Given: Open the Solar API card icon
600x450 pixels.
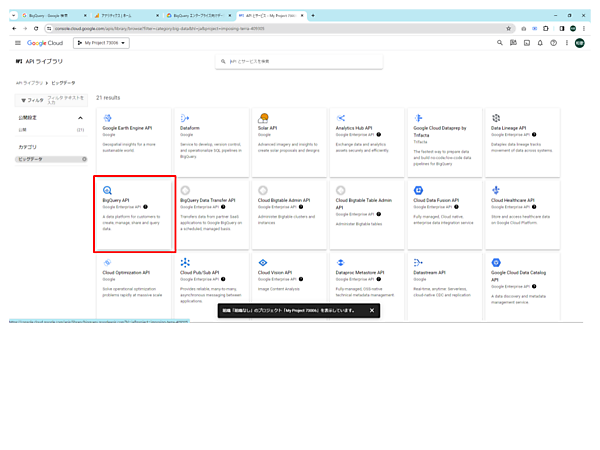Looking at the screenshot, I should coord(263,118).
